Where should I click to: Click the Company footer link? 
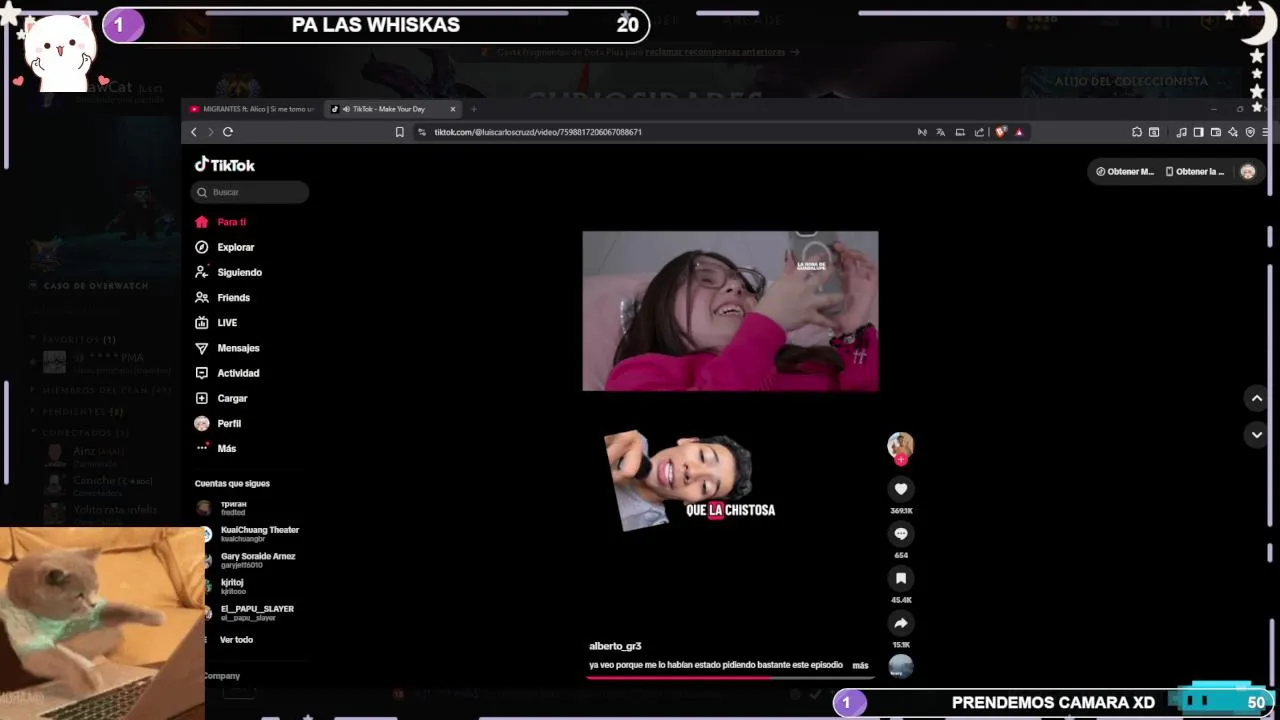[x=221, y=676]
